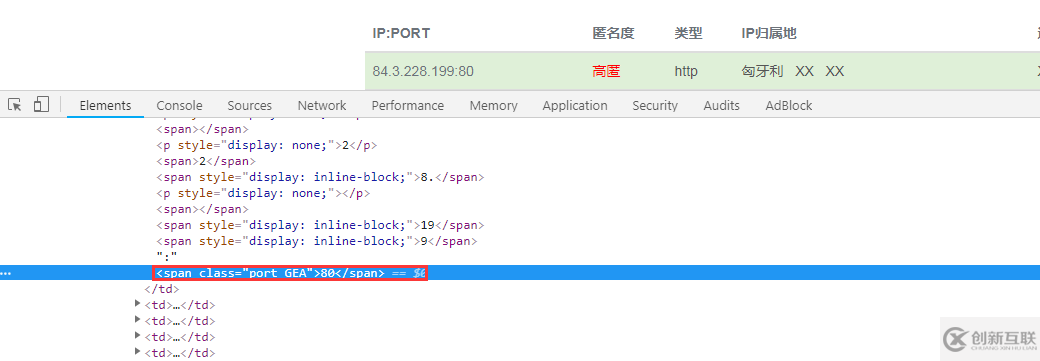Open the Application tab
This screenshot has width=1040, height=361.
574,106
